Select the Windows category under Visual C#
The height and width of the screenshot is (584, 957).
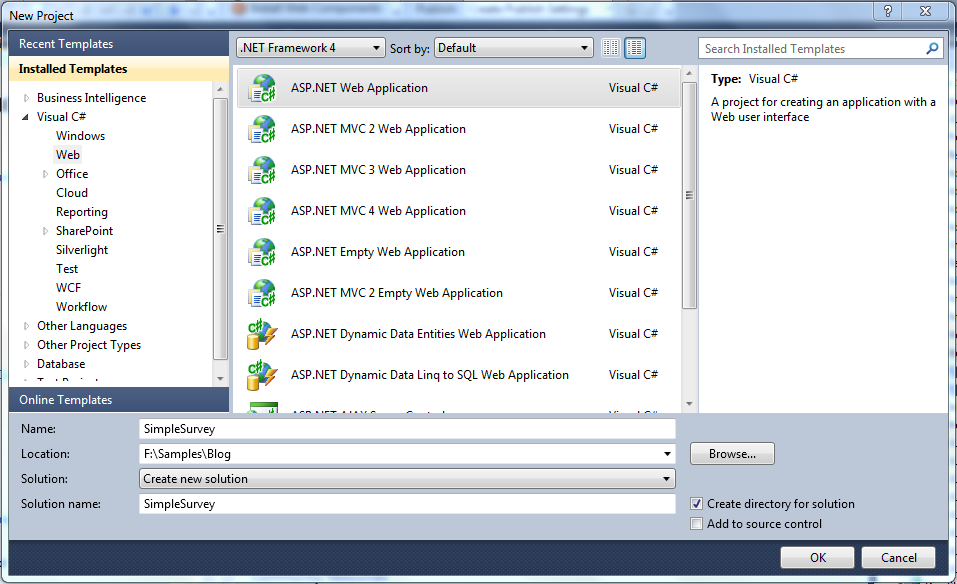point(80,135)
